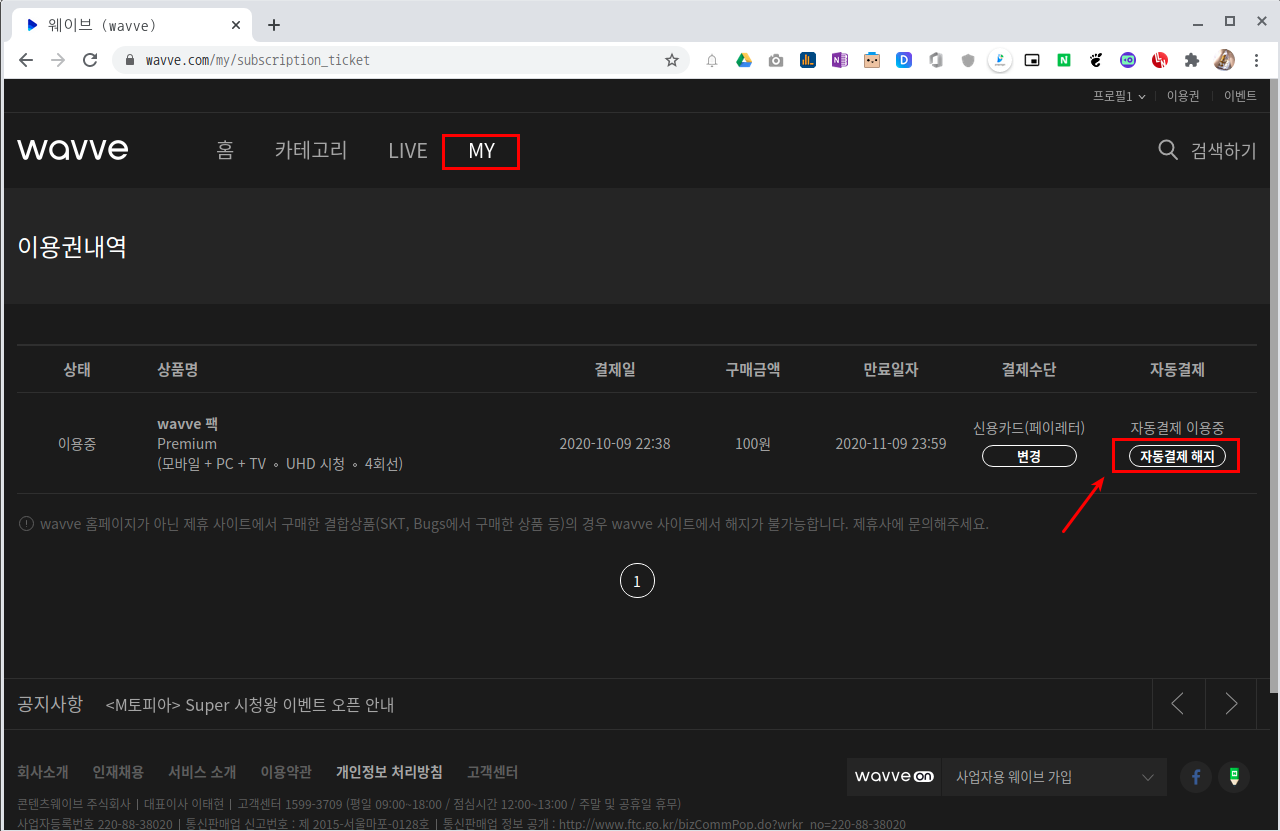
Task: Open the 회사소개 footer link
Action: [x=43, y=772]
